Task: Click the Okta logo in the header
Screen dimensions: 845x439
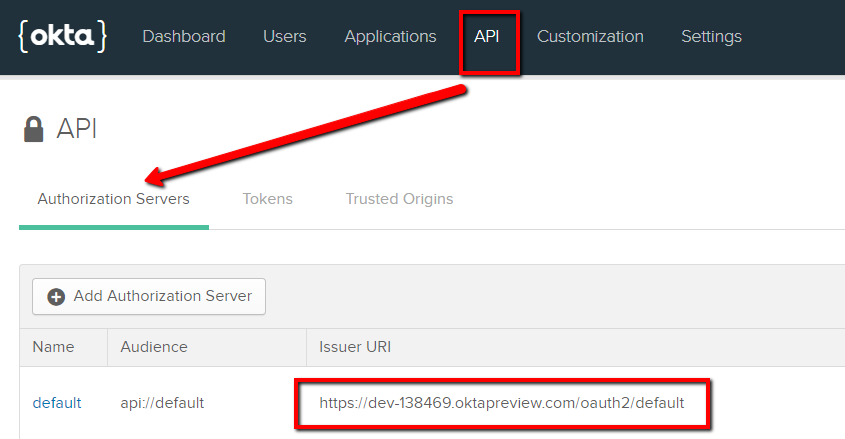Action: [x=62, y=36]
